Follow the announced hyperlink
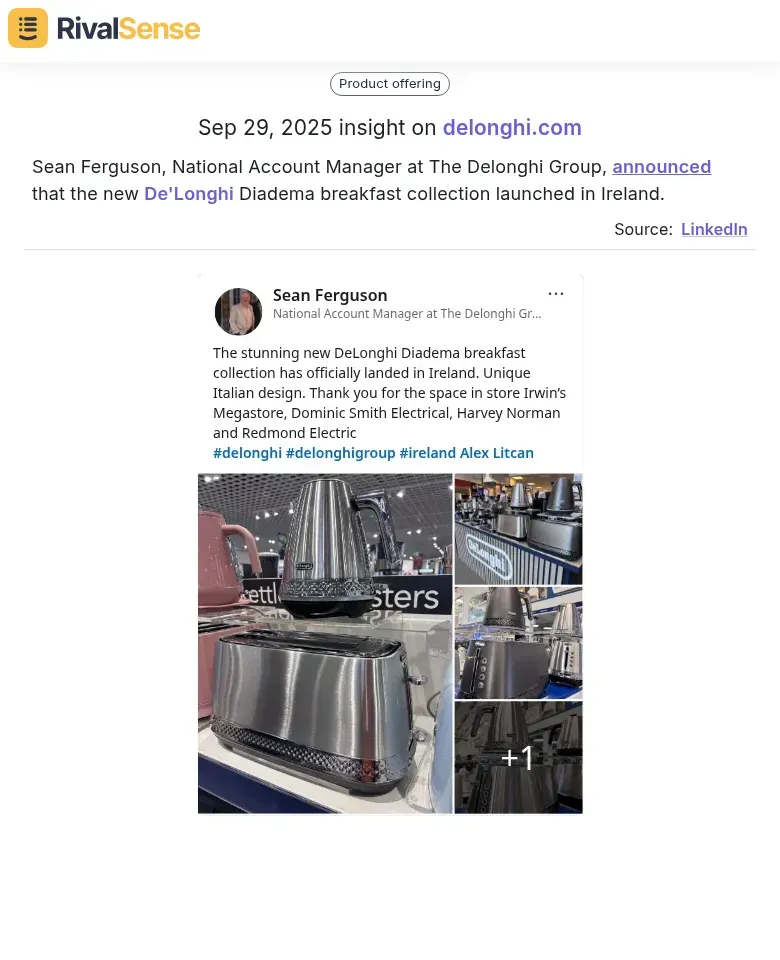 tap(661, 167)
